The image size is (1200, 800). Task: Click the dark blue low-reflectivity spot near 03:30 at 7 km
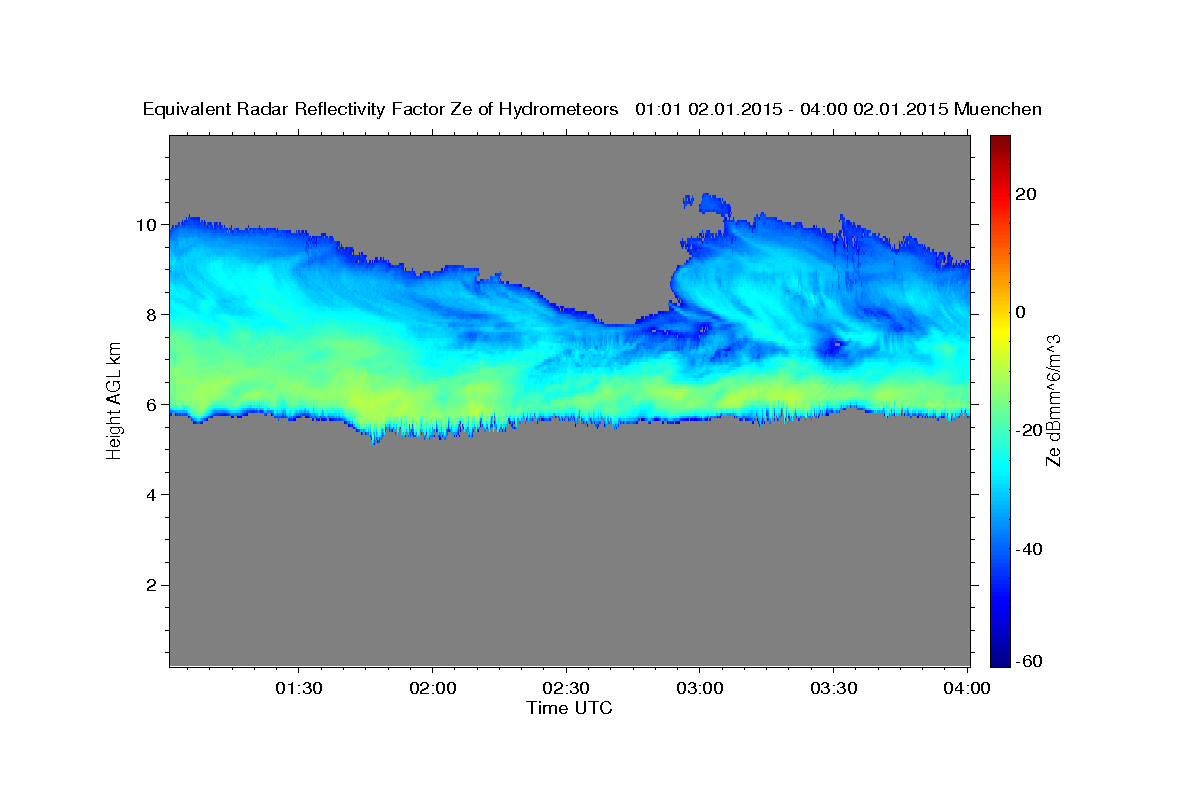832,347
